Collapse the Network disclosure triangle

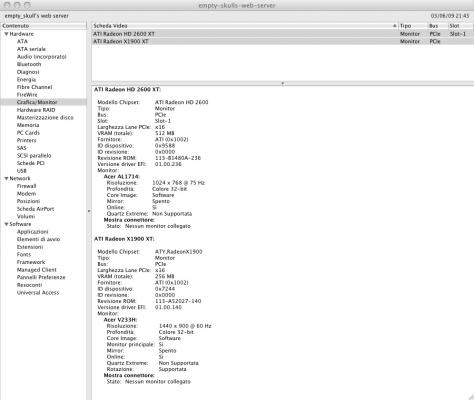point(6,179)
